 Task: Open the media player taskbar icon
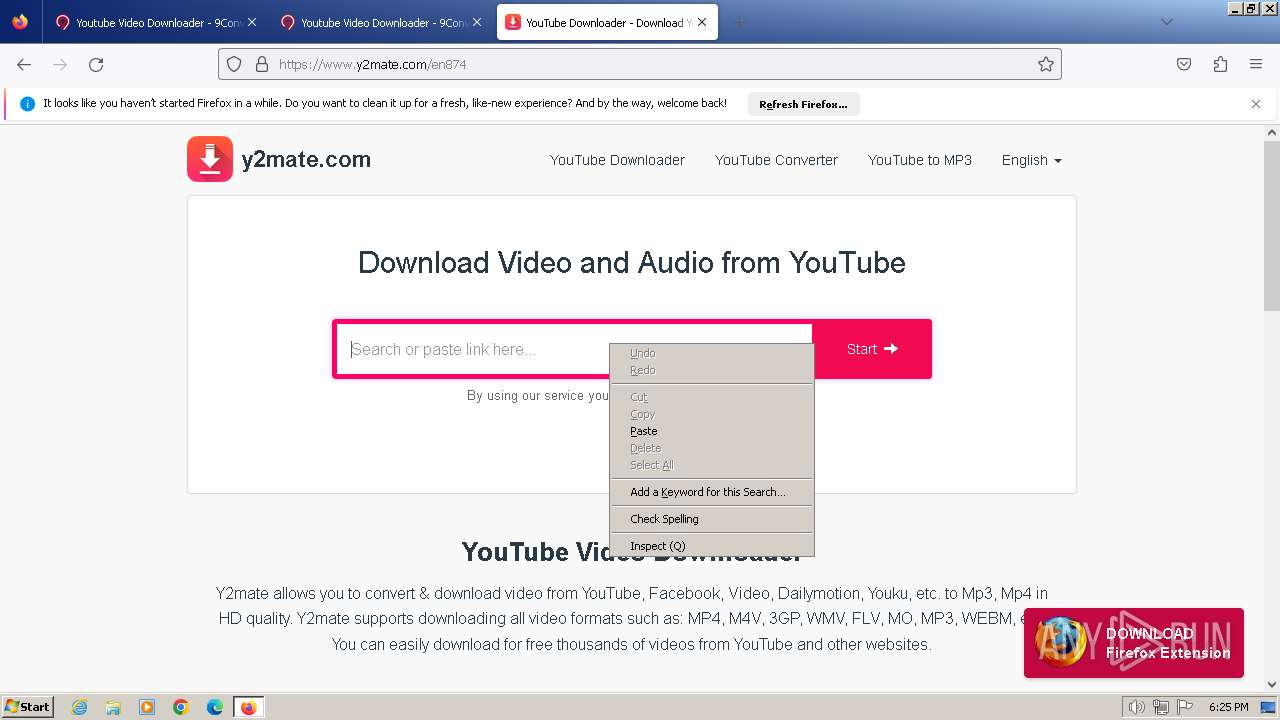(x=147, y=707)
